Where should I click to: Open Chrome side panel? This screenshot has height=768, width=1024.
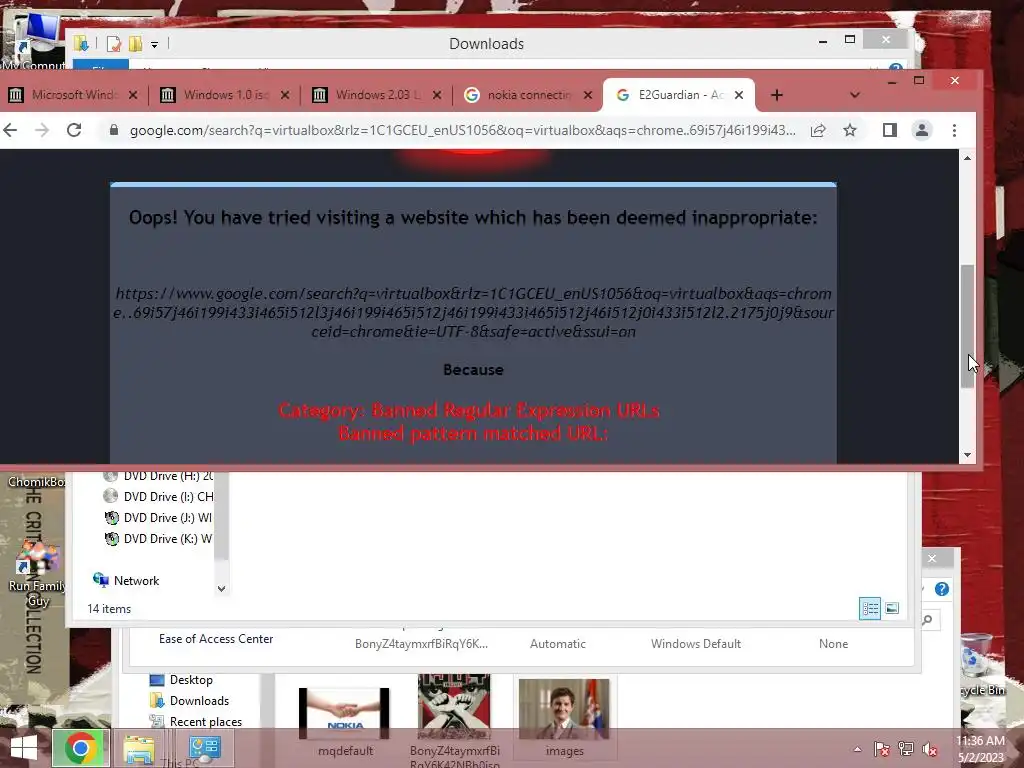[889, 130]
